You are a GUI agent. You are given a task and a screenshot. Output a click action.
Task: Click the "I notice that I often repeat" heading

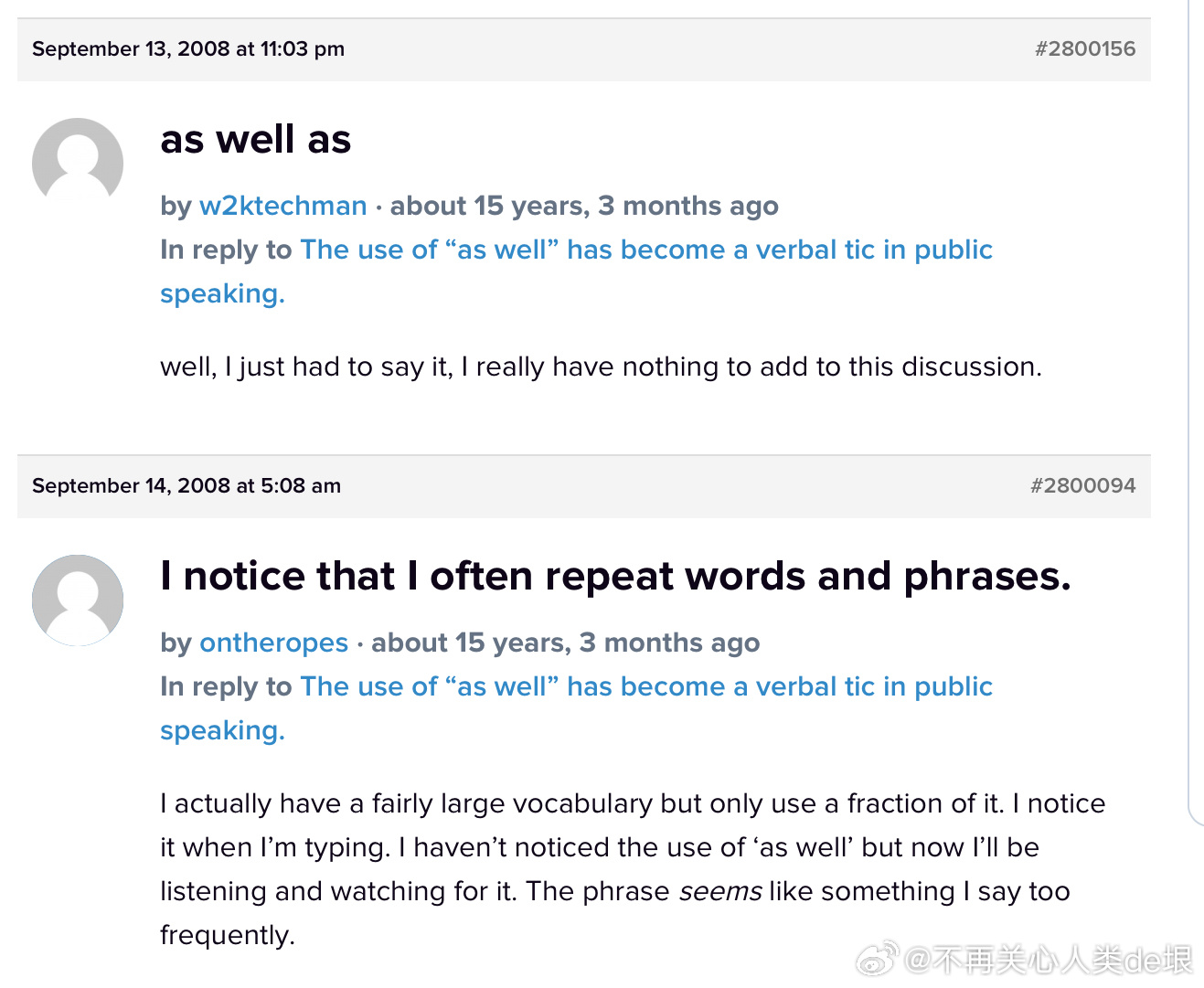(x=614, y=577)
